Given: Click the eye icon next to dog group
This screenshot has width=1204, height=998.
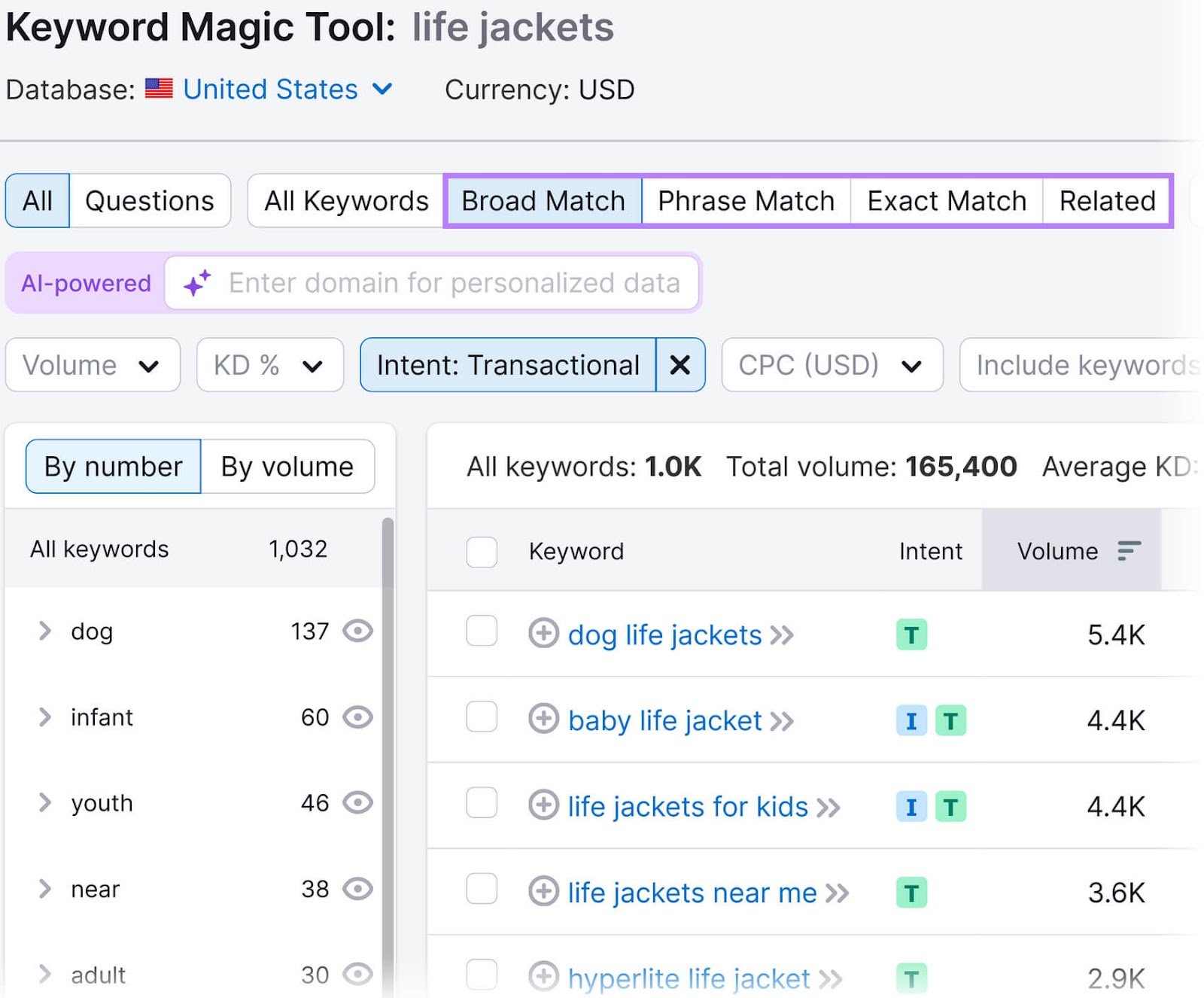Looking at the screenshot, I should click(x=360, y=632).
